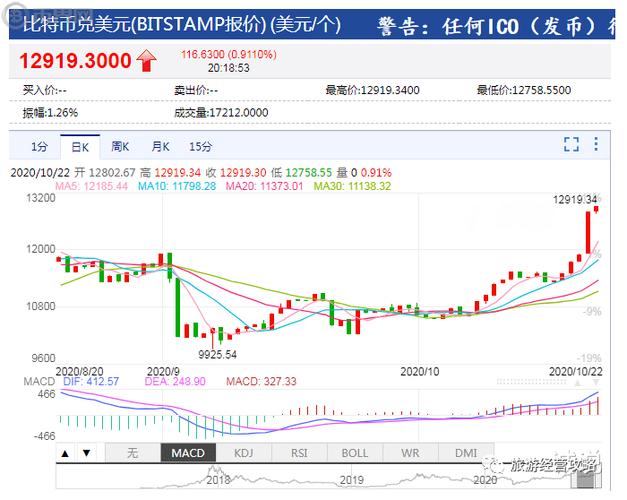Click the up triangle arrow beside indicators
The height and width of the screenshot is (500, 627).
(x=65, y=454)
